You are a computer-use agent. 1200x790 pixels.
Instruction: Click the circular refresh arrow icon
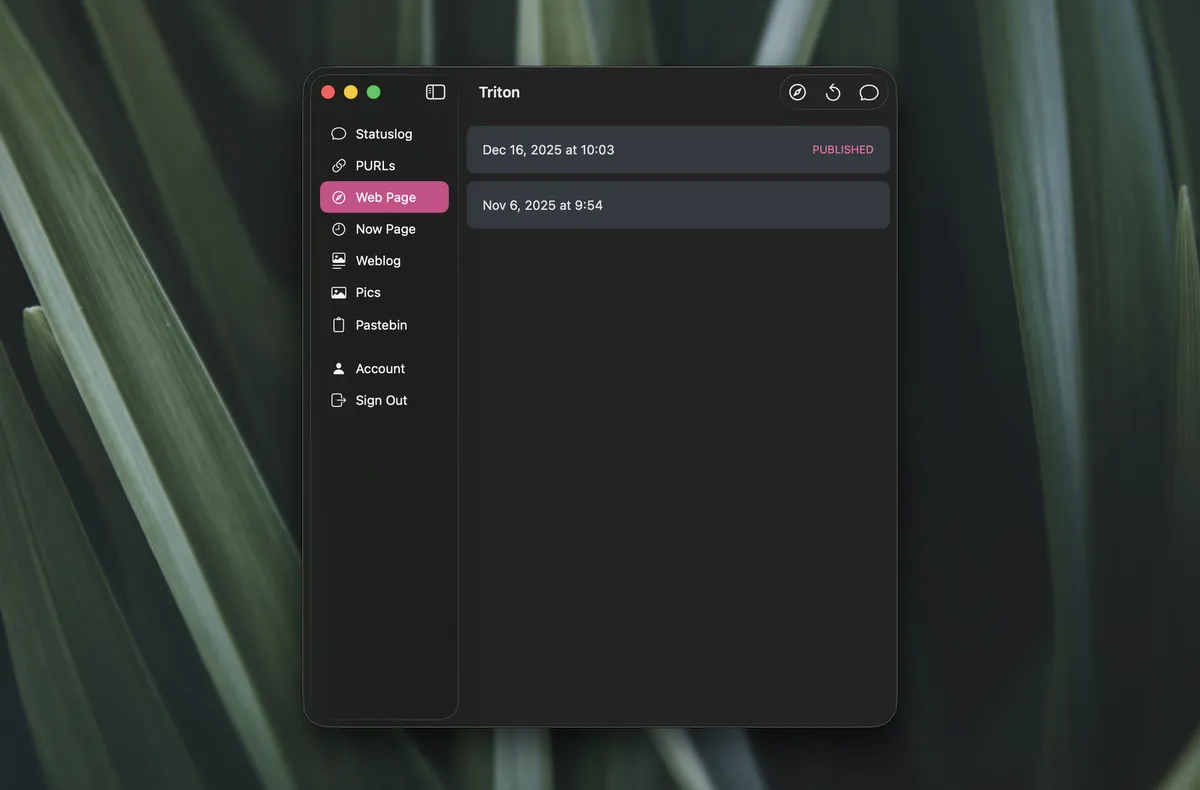(x=833, y=92)
